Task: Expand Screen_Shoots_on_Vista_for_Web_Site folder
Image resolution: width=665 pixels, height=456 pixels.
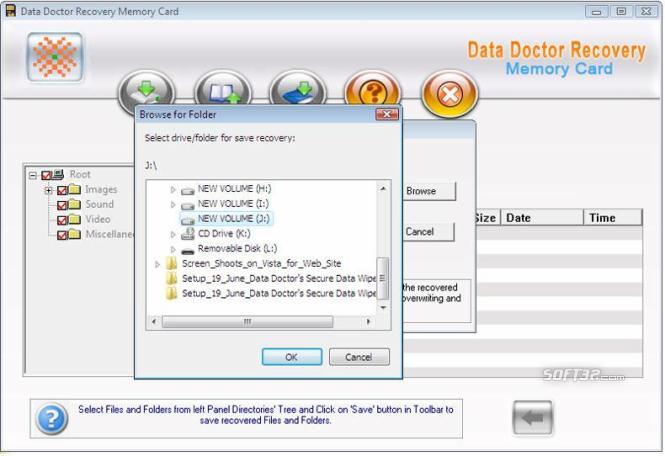Action: point(157,264)
